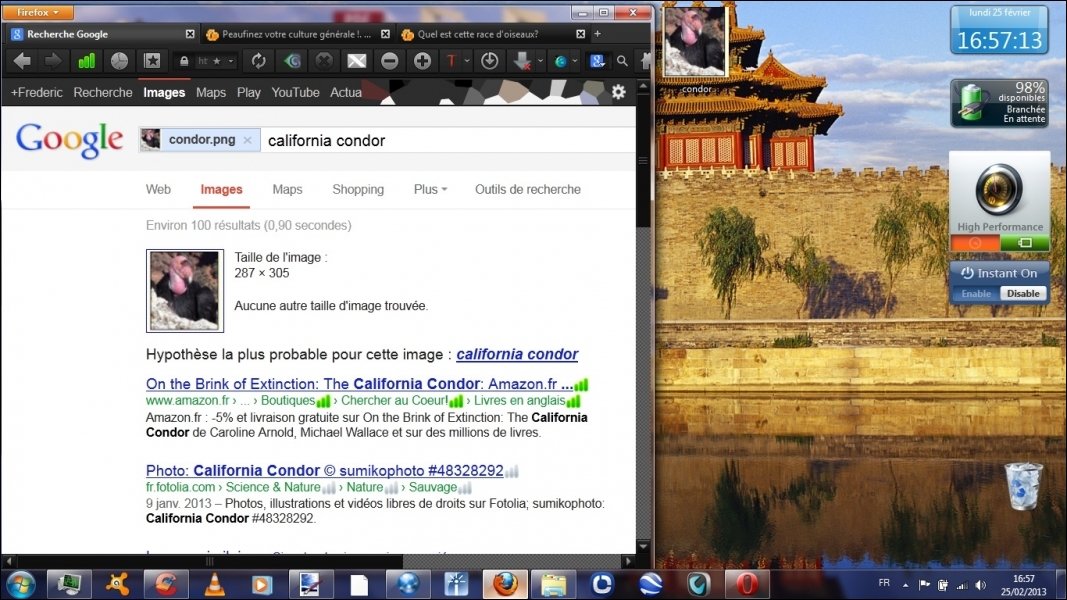
Task: Click Enable in Instant On gadget
Action: [x=976, y=293]
